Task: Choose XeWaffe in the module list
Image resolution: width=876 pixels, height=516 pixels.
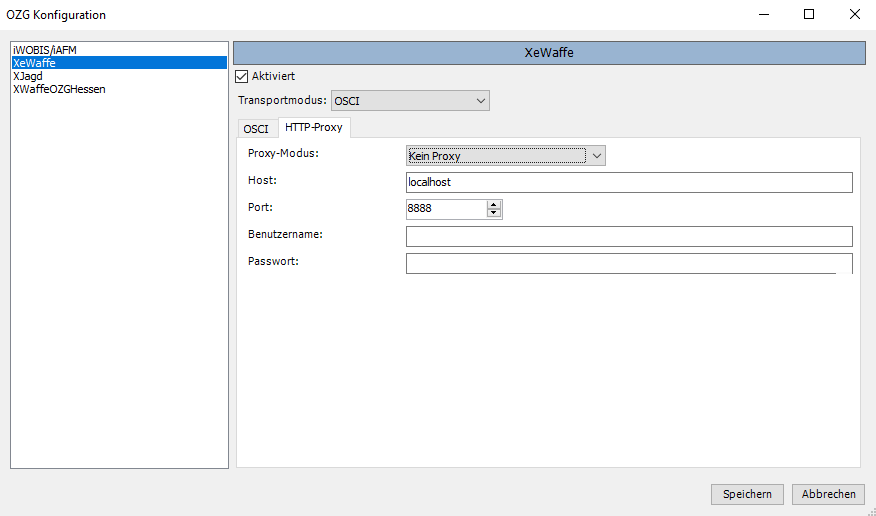Action: coord(34,63)
